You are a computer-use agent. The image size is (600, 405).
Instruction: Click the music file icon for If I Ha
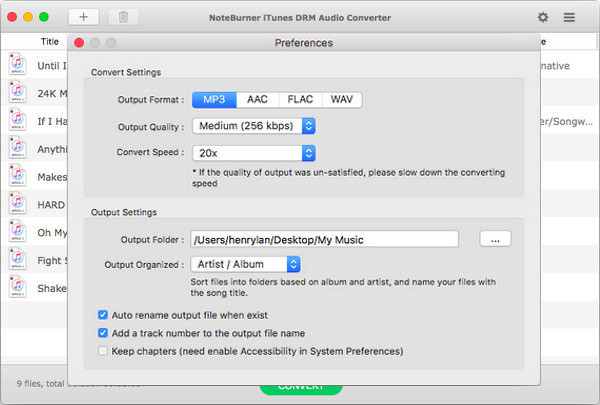18,120
